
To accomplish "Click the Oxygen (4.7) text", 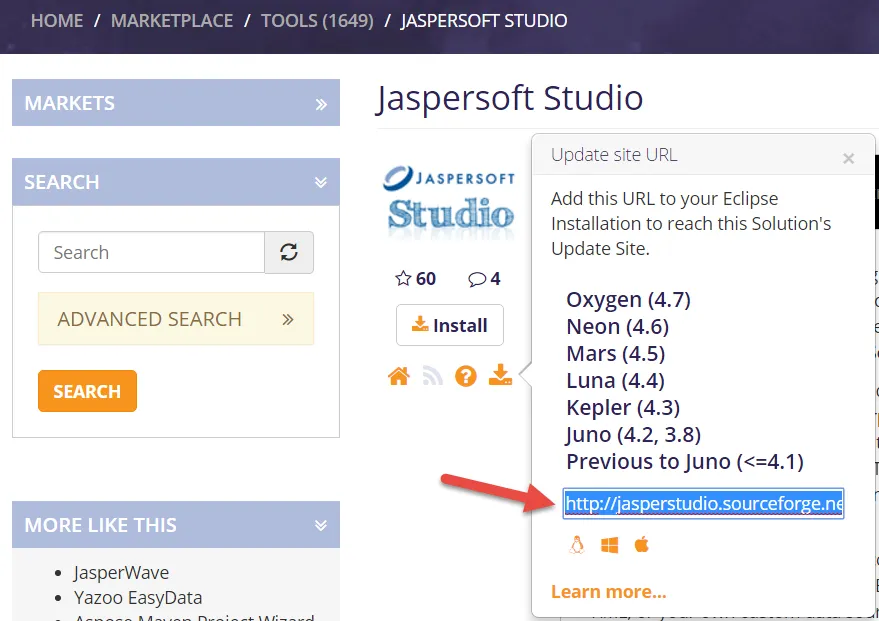I will click(x=628, y=299).
